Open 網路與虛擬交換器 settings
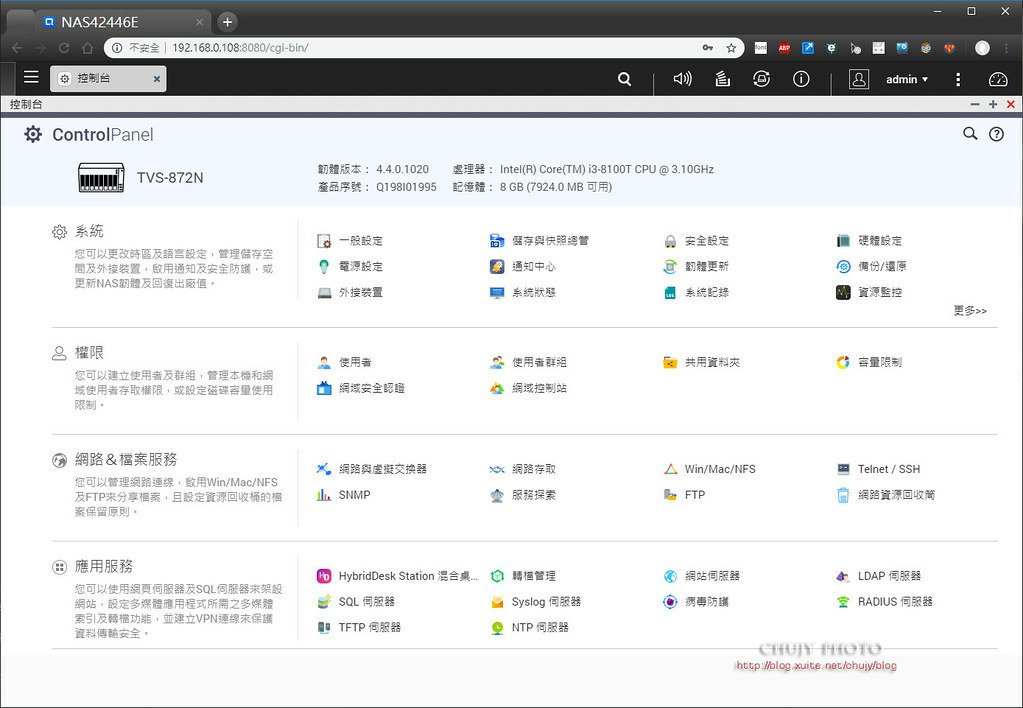Image resolution: width=1023 pixels, height=708 pixels. pos(372,469)
